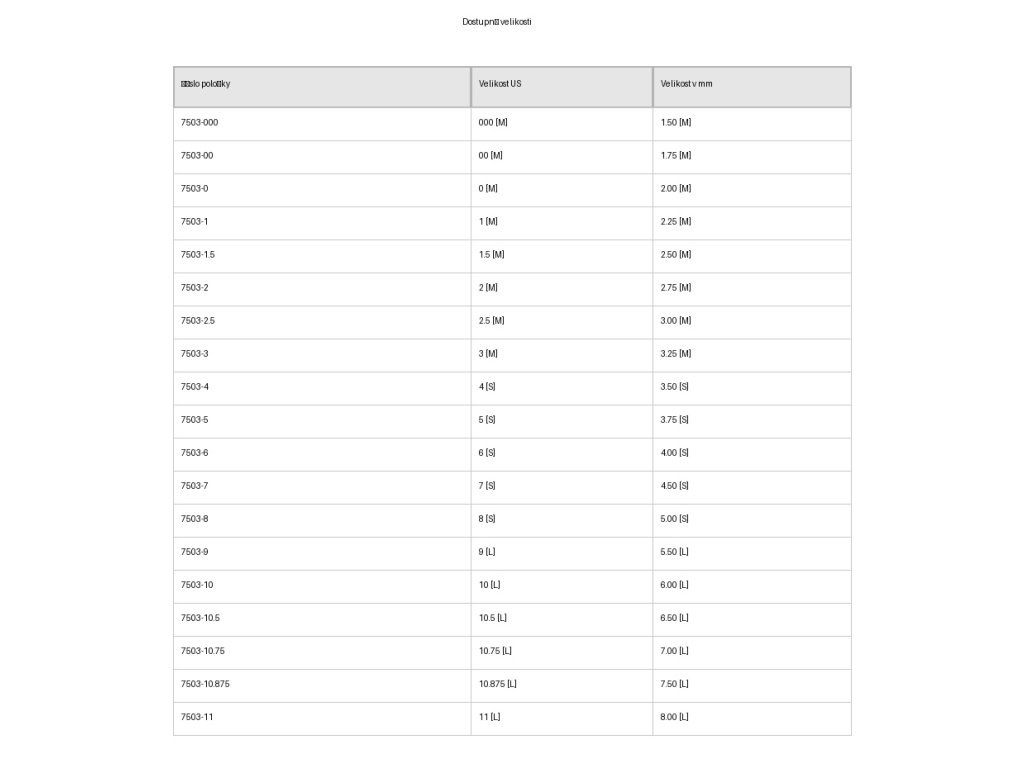
Task: Click item number cell 7503-1.5
Action: point(198,254)
